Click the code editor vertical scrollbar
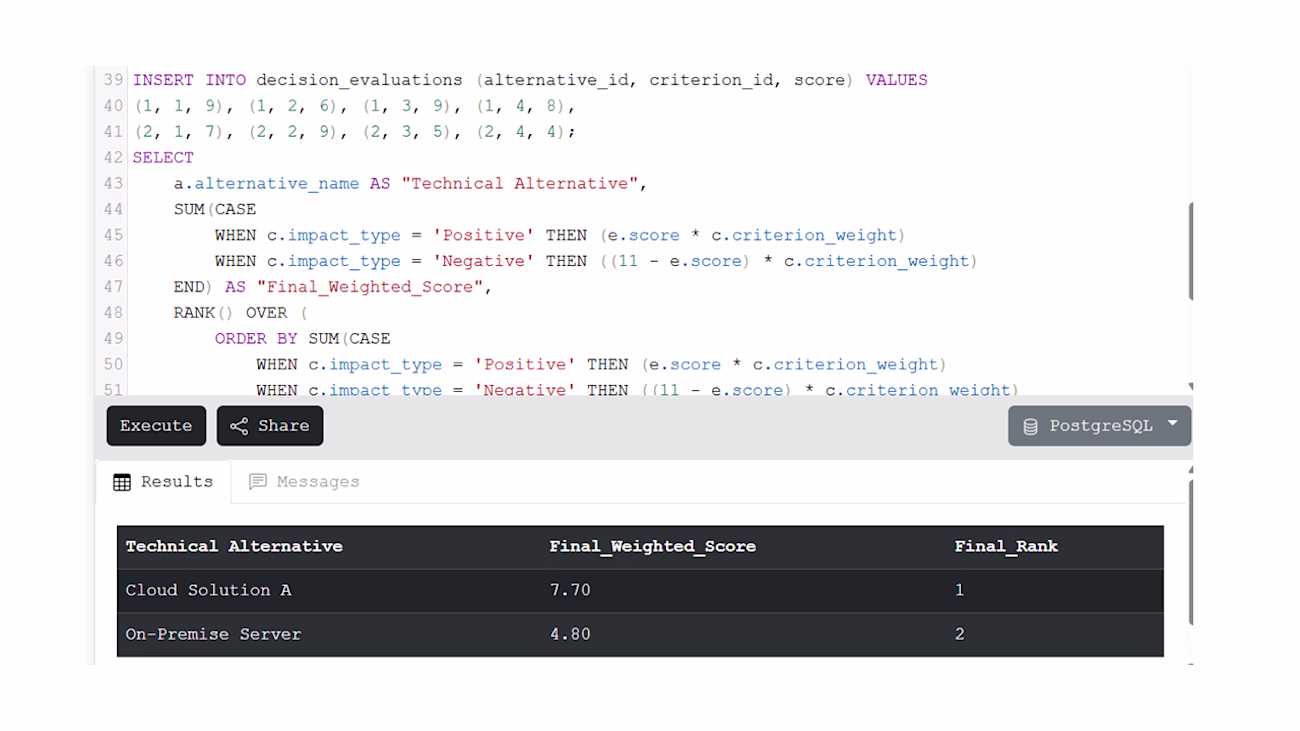Screen dimensions: 1300x731 click(x=1190, y=250)
